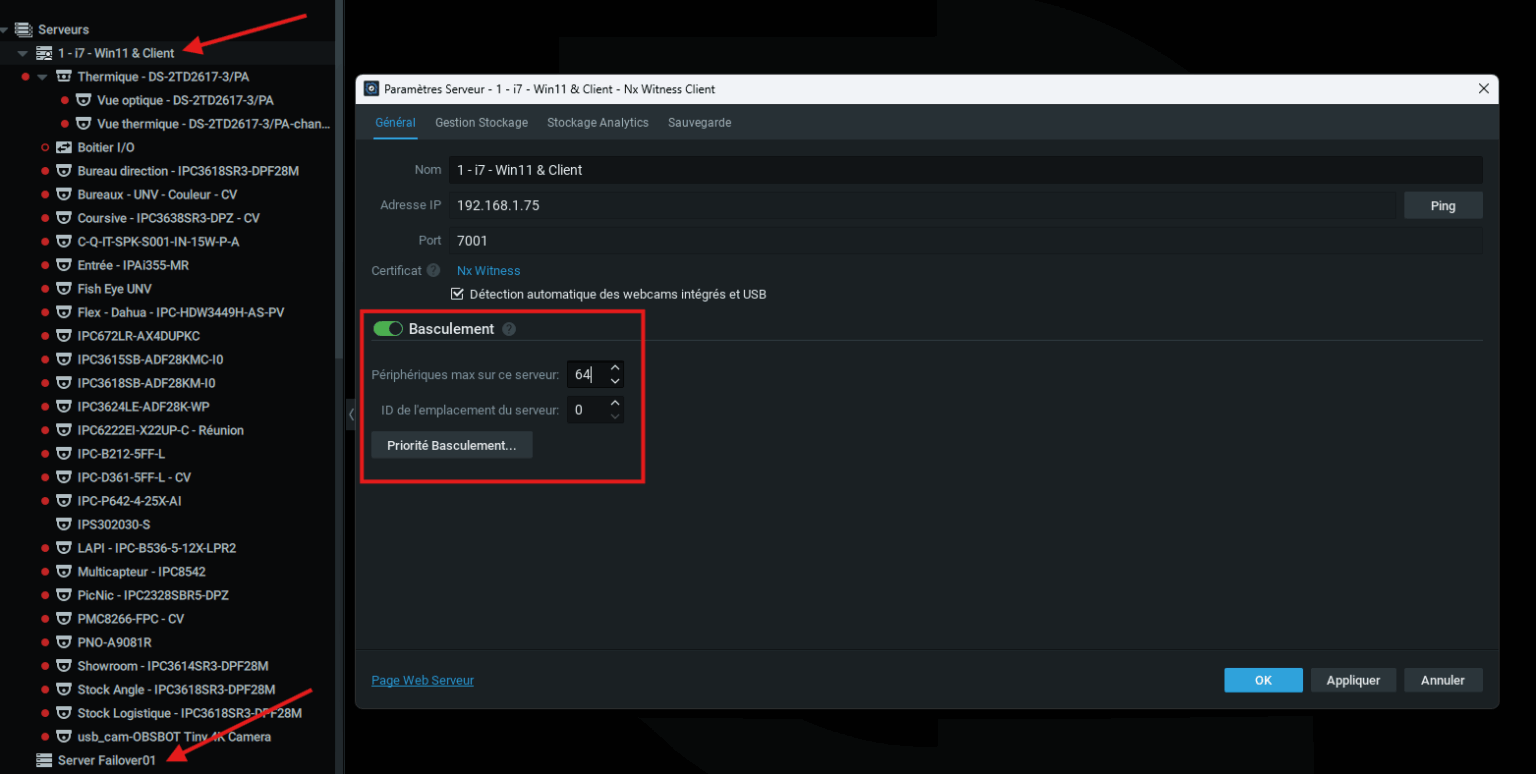Uncheck automatic webcam detection checkbox

click(x=457, y=294)
